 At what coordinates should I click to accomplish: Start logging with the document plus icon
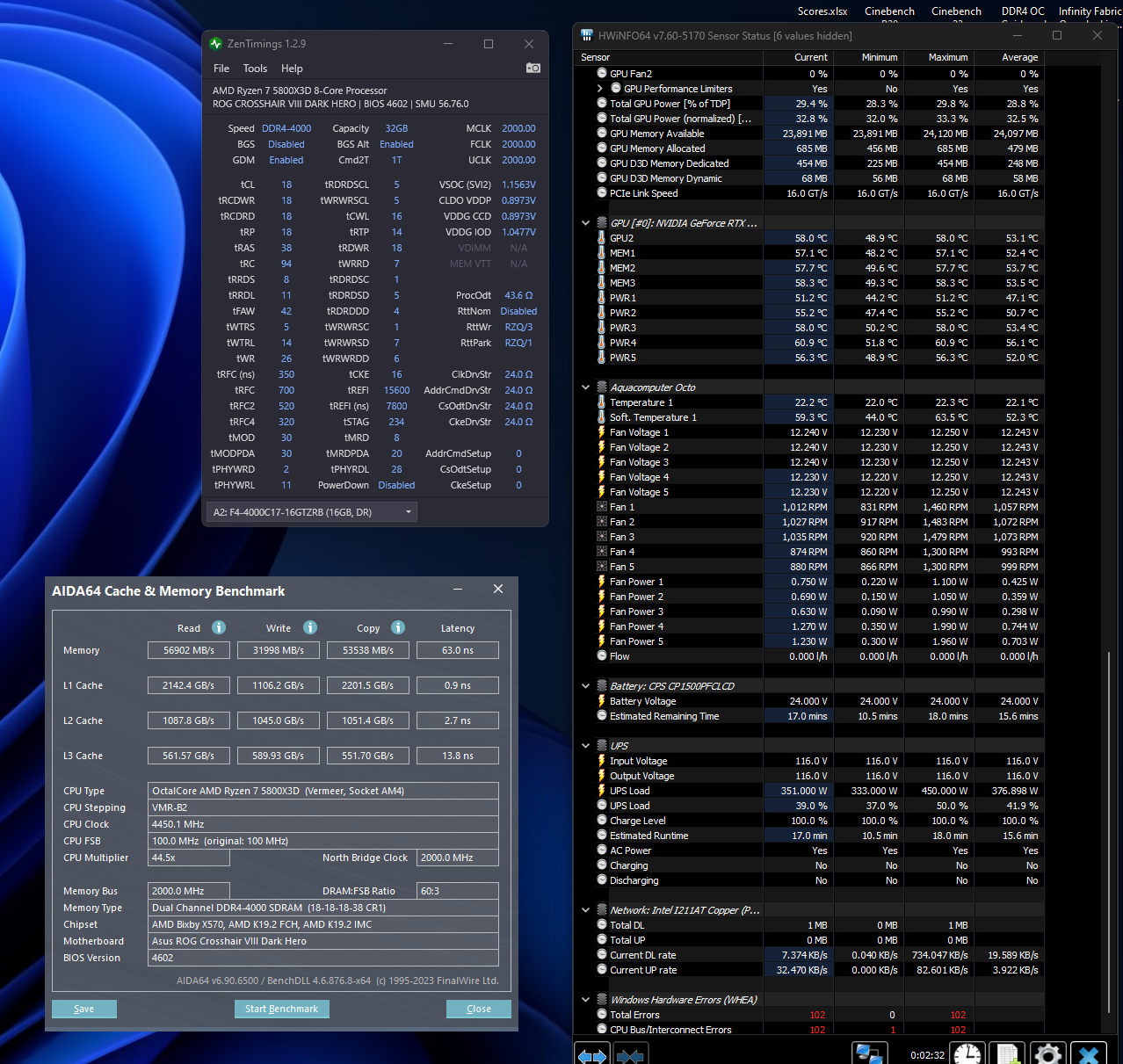coord(1007,1053)
